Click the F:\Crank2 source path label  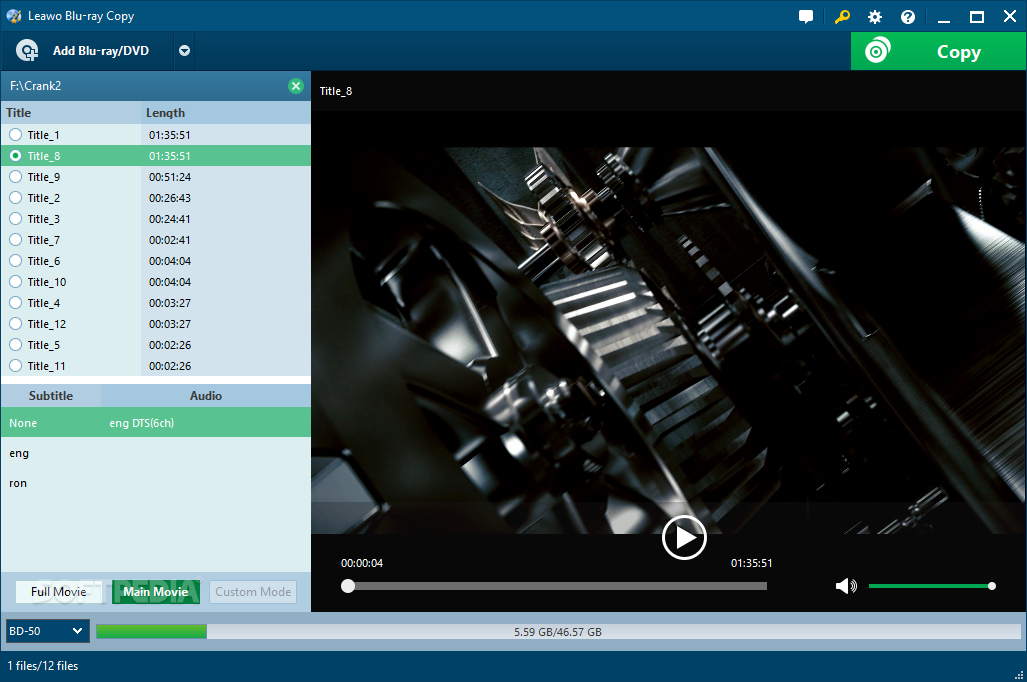pos(35,86)
